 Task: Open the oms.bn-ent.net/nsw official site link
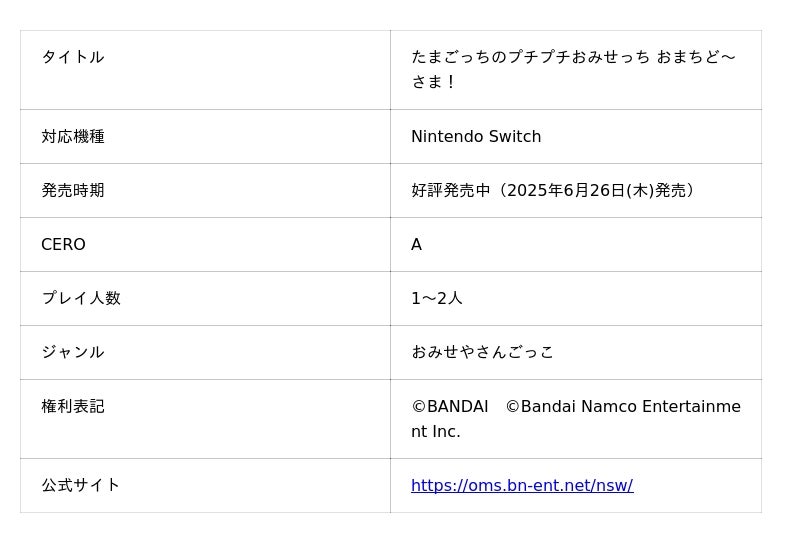click(x=521, y=486)
